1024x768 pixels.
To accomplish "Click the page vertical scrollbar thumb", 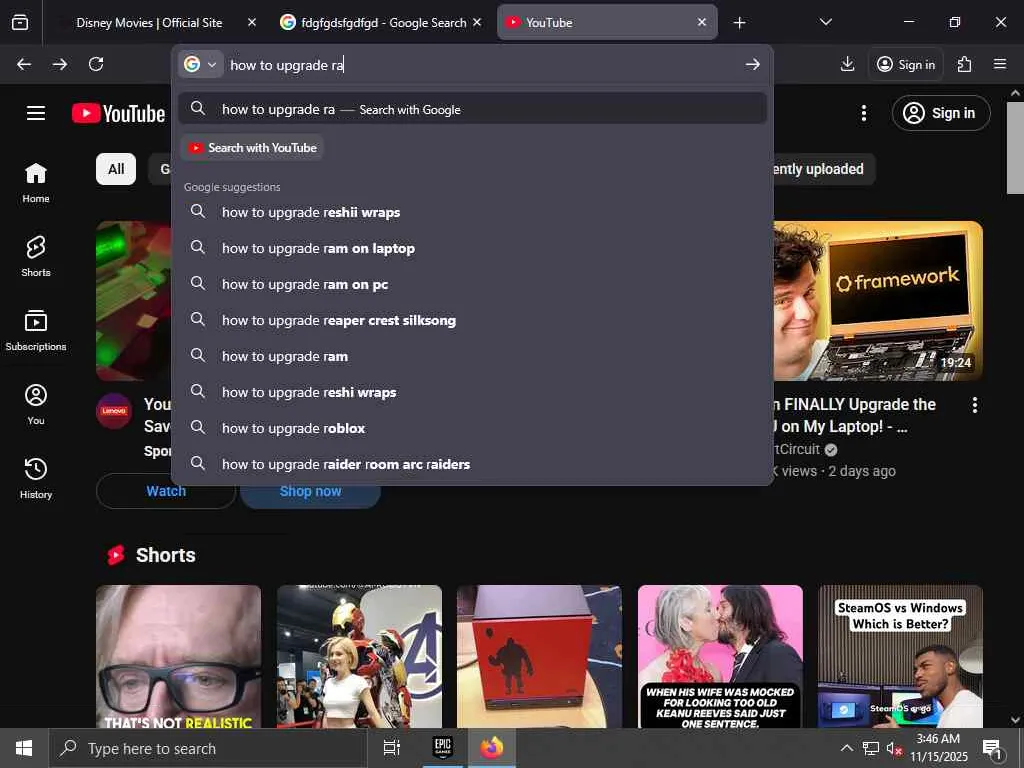I will tap(1015, 148).
